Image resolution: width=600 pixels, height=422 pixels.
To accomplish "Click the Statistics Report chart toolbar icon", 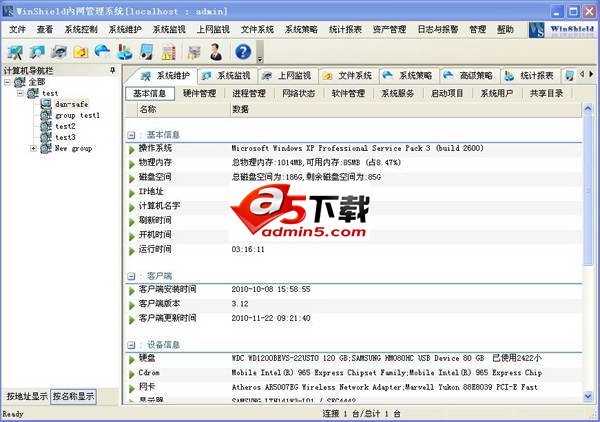I will coord(124,52).
